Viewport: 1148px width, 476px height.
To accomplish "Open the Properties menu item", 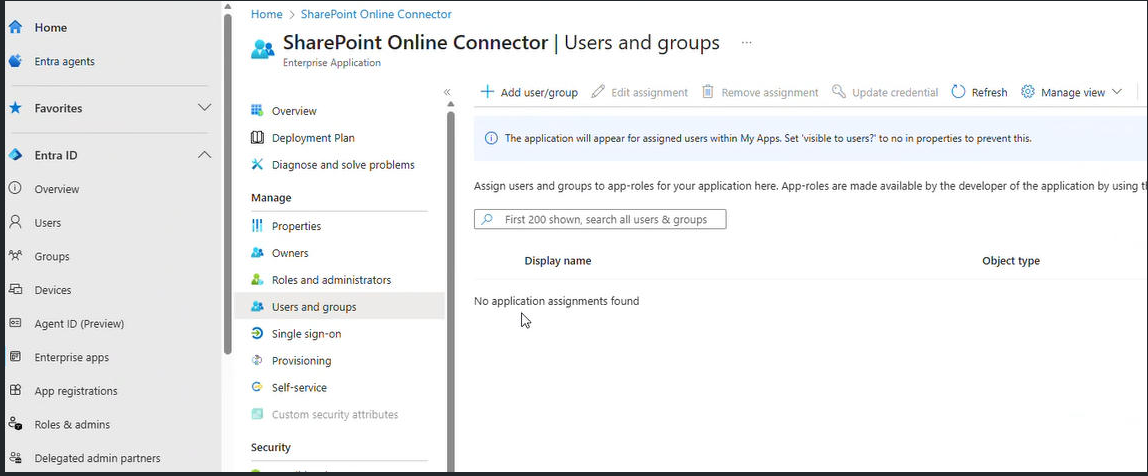I will pyautogui.click(x=296, y=226).
